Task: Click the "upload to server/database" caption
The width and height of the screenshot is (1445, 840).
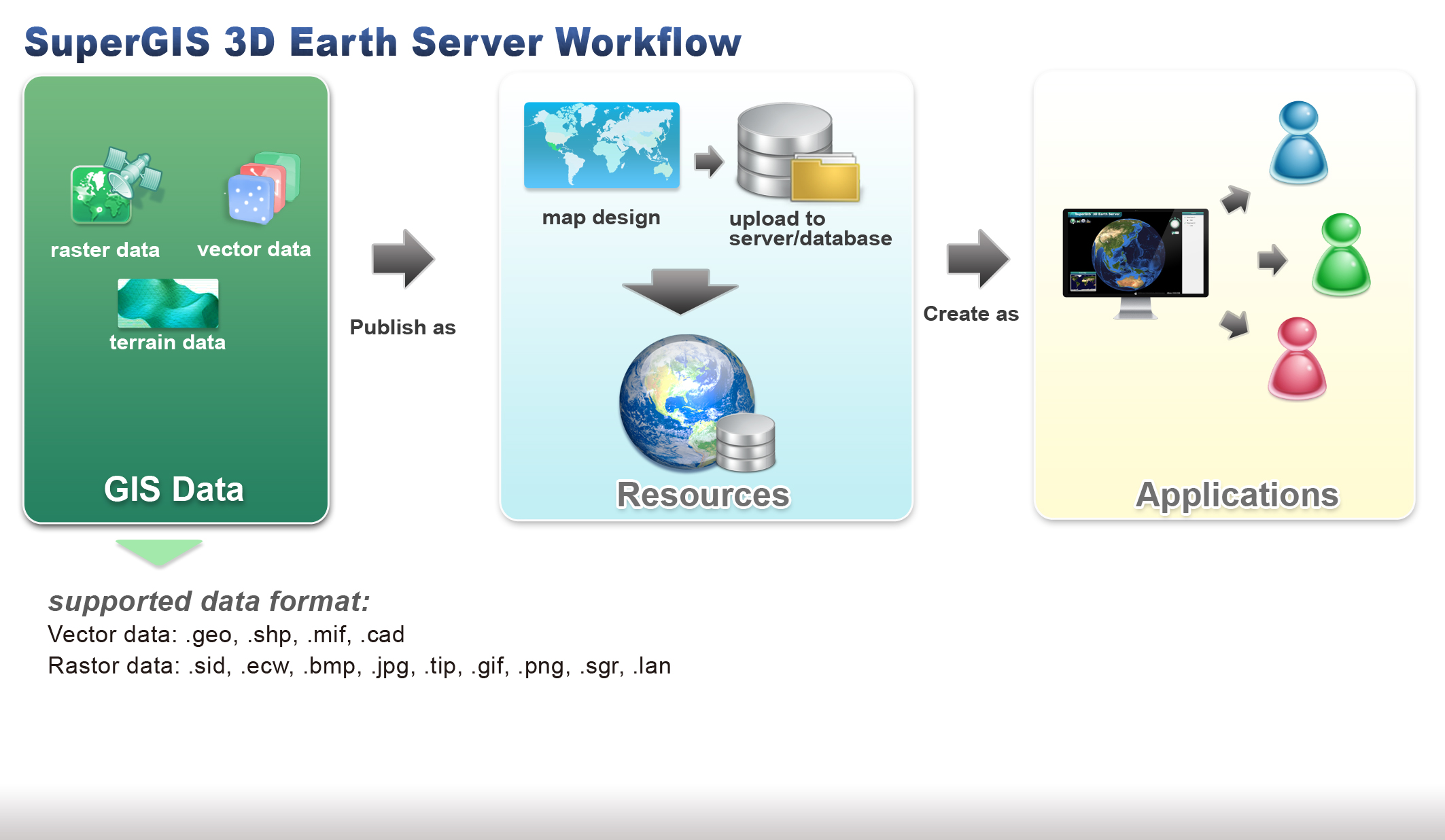Action: coord(810,228)
